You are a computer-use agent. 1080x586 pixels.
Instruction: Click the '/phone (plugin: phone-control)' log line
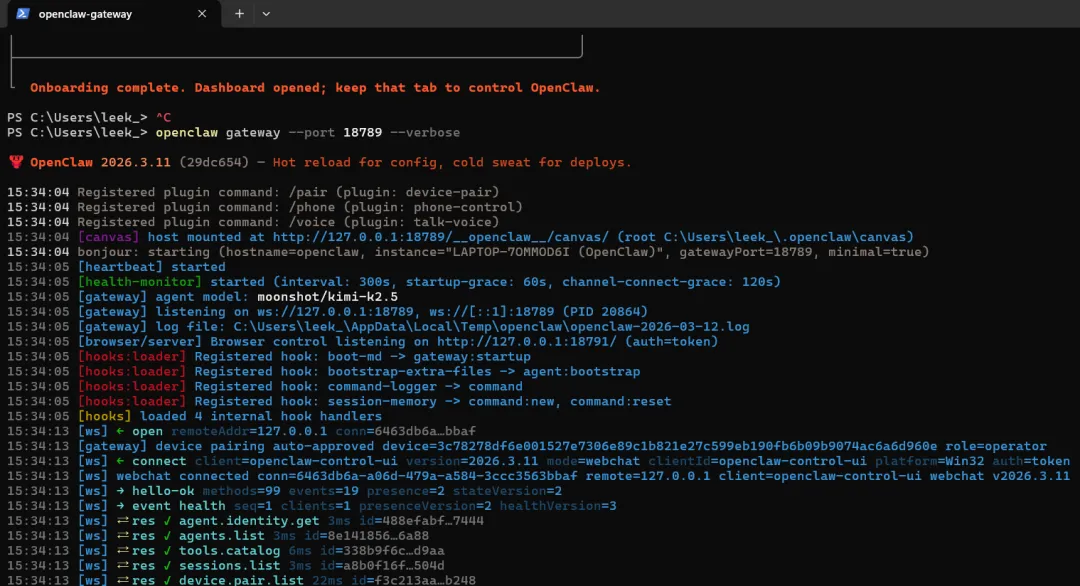265,207
